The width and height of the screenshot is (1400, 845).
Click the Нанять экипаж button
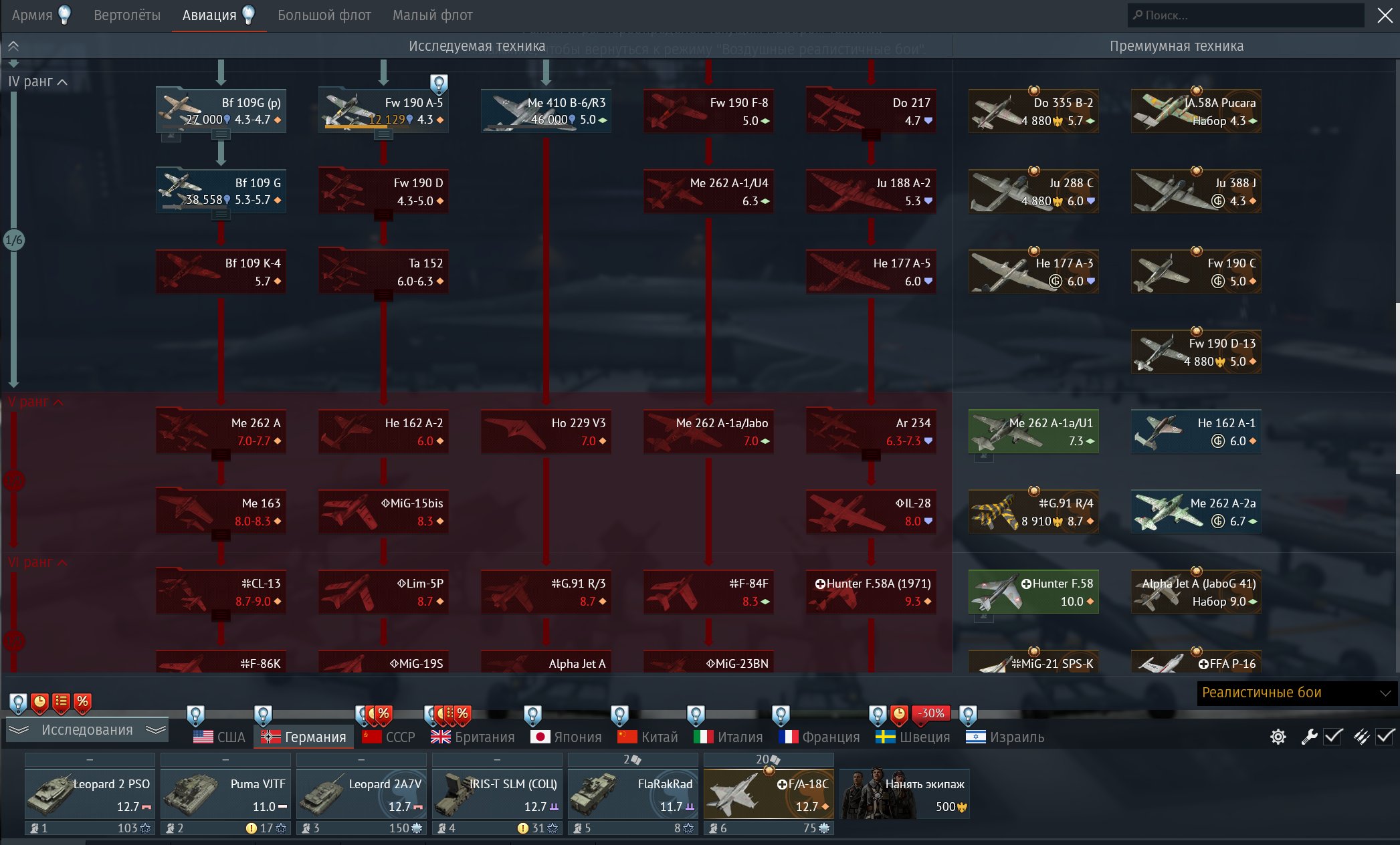click(904, 794)
